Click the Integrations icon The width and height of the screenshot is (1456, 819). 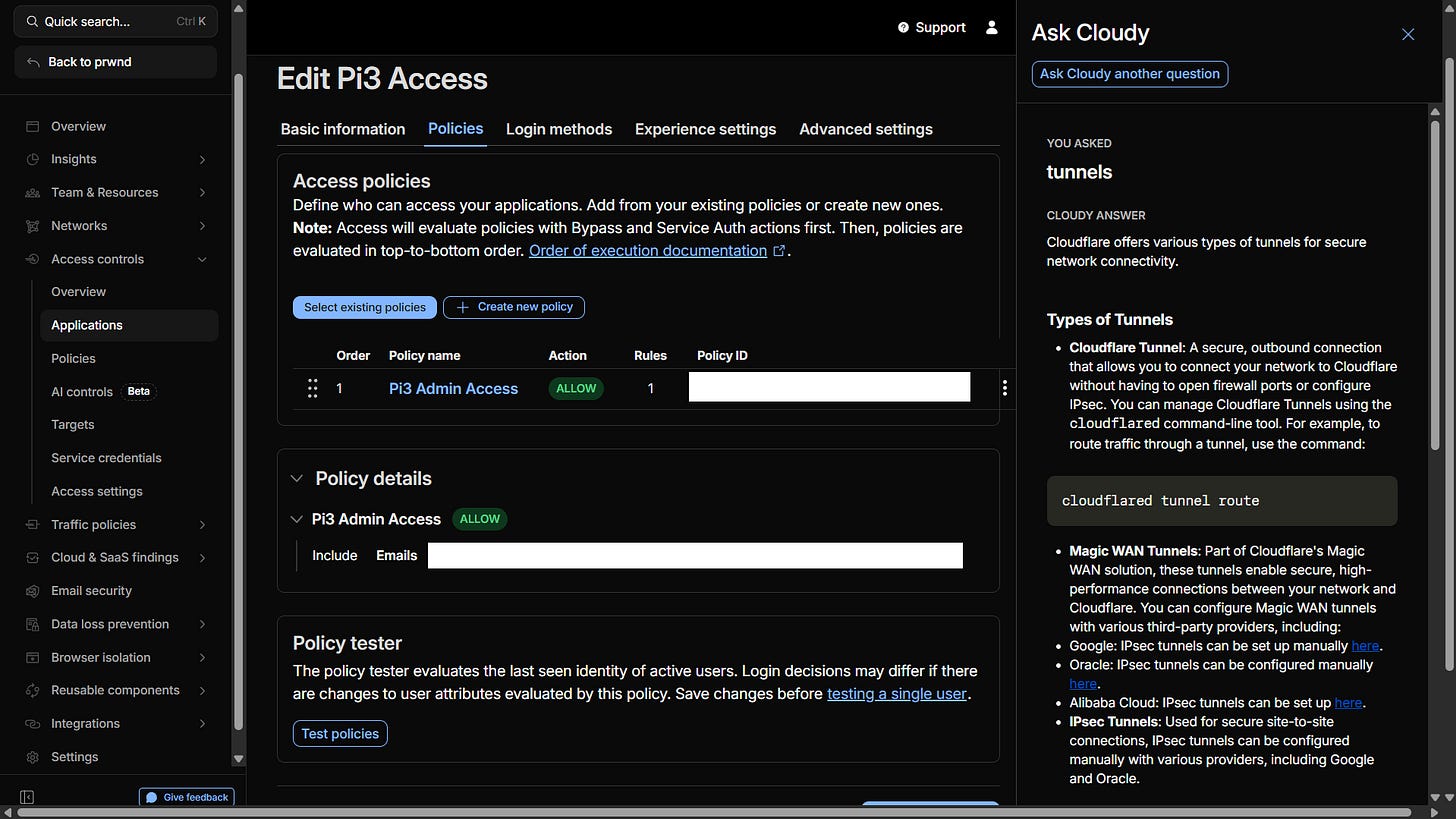tap(32, 723)
